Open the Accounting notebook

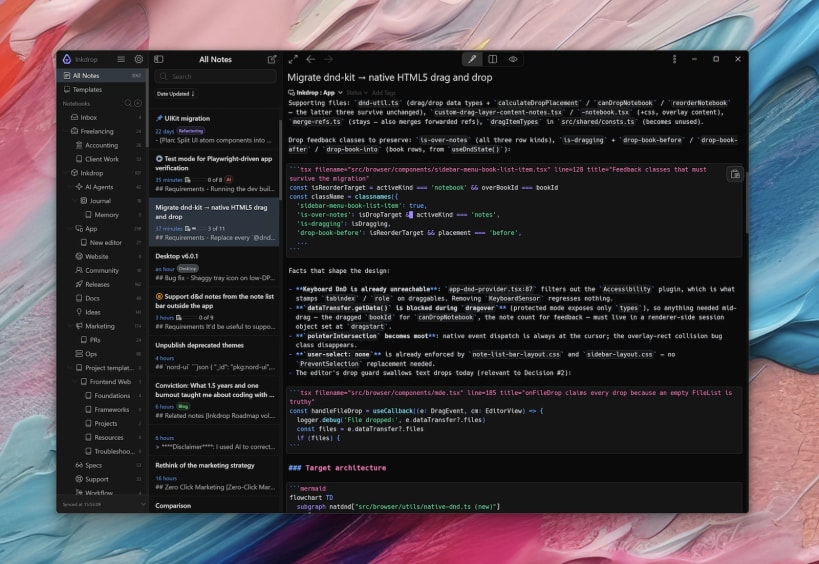tap(102, 145)
